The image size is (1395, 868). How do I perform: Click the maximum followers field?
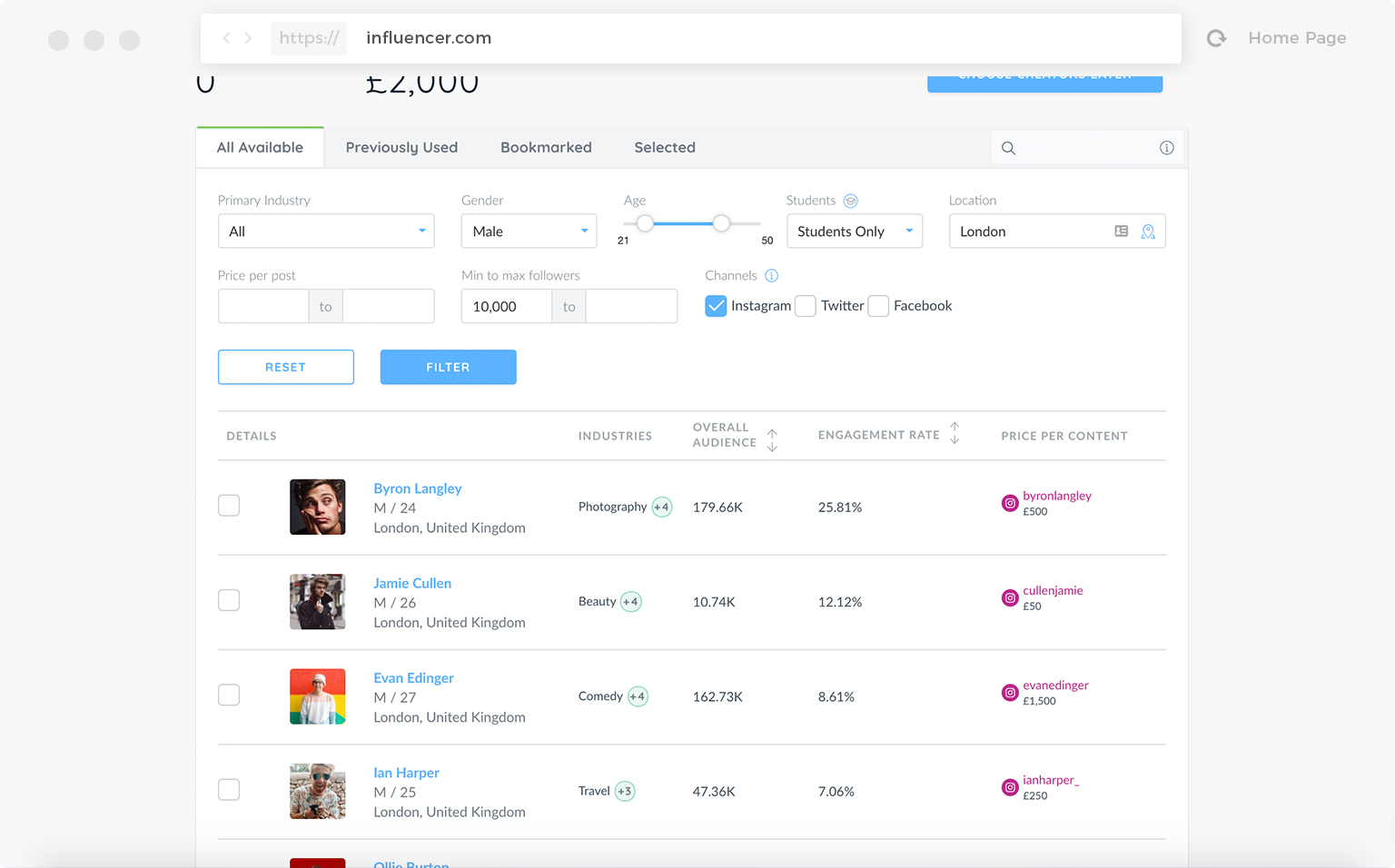(x=632, y=307)
